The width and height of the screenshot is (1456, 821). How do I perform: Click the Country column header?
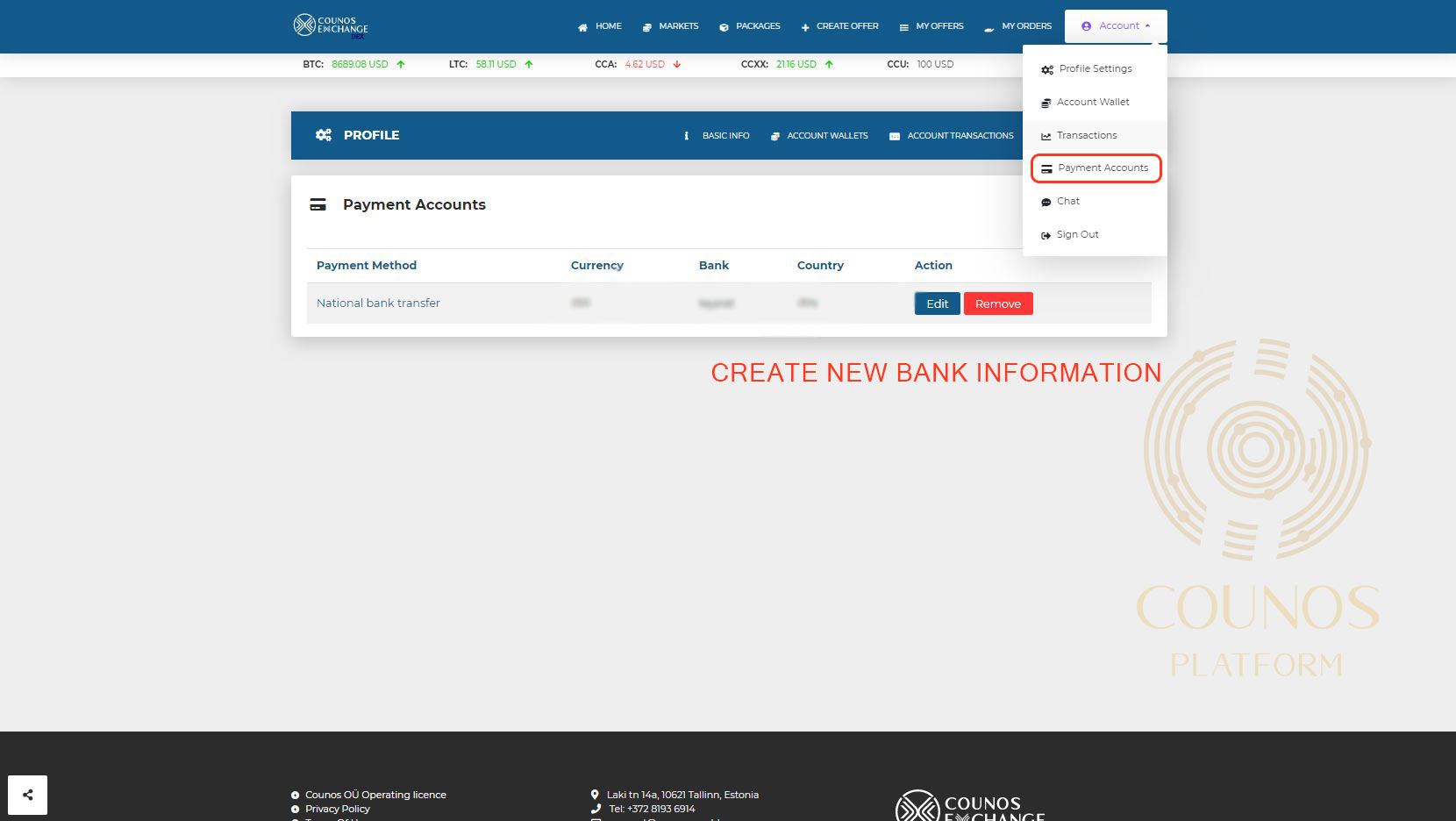pyautogui.click(x=820, y=265)
